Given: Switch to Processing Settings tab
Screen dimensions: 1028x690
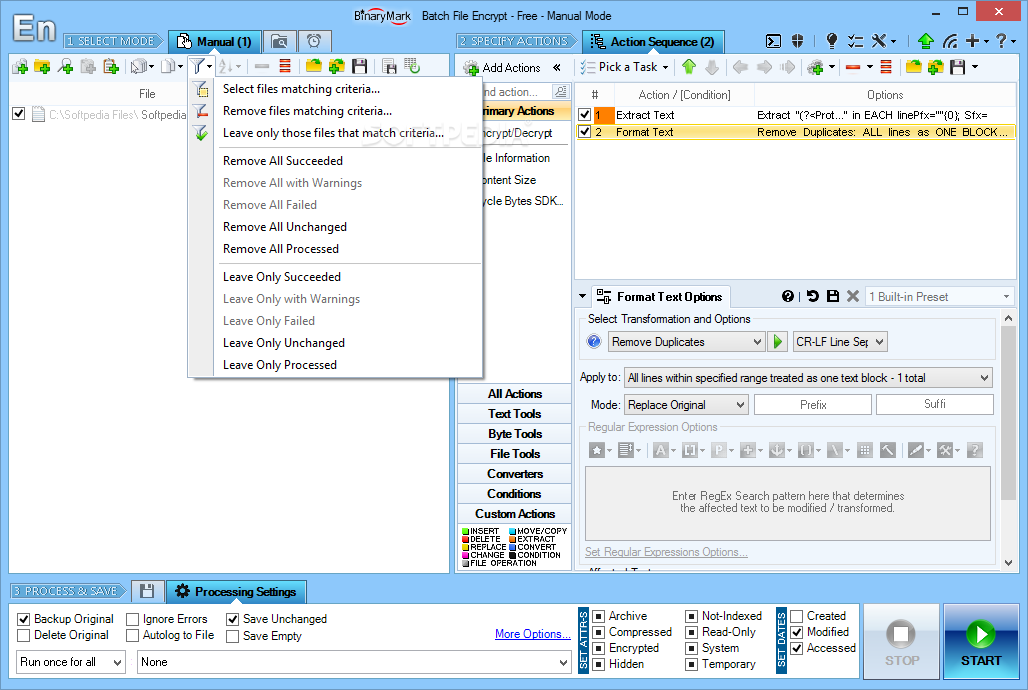Looking at the screenshot, I should [x=236, y=591].
